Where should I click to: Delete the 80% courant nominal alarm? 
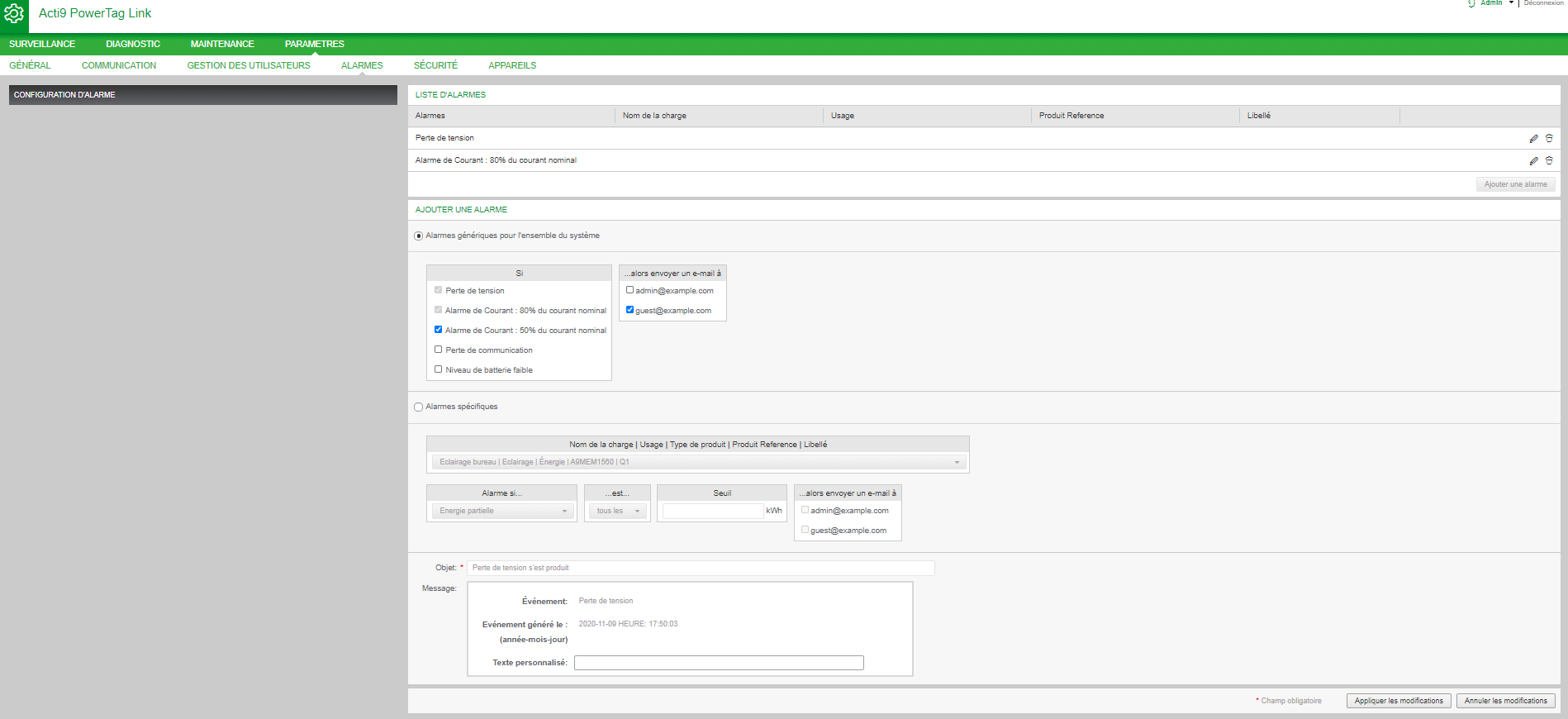(x=1549, y=161)
